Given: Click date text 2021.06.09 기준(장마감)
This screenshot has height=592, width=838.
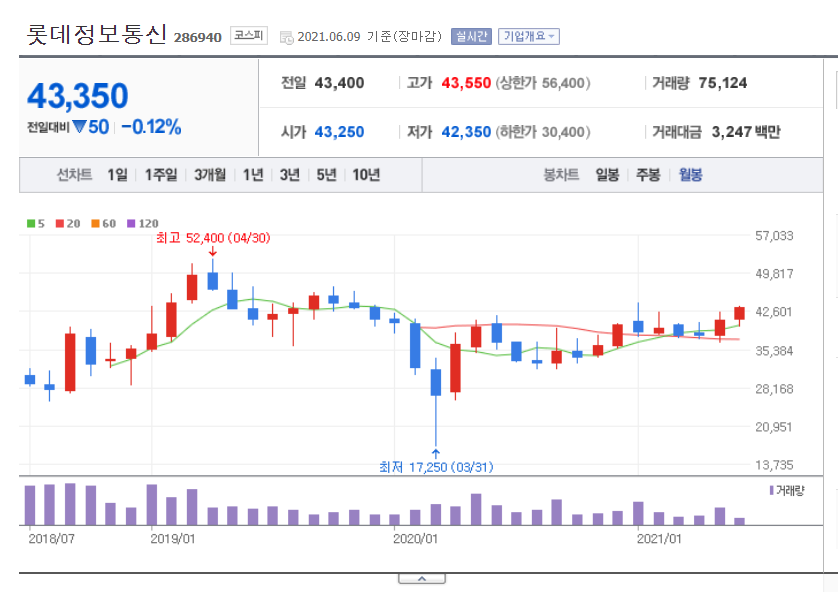Looking at the screenshot, I should 369,36.
